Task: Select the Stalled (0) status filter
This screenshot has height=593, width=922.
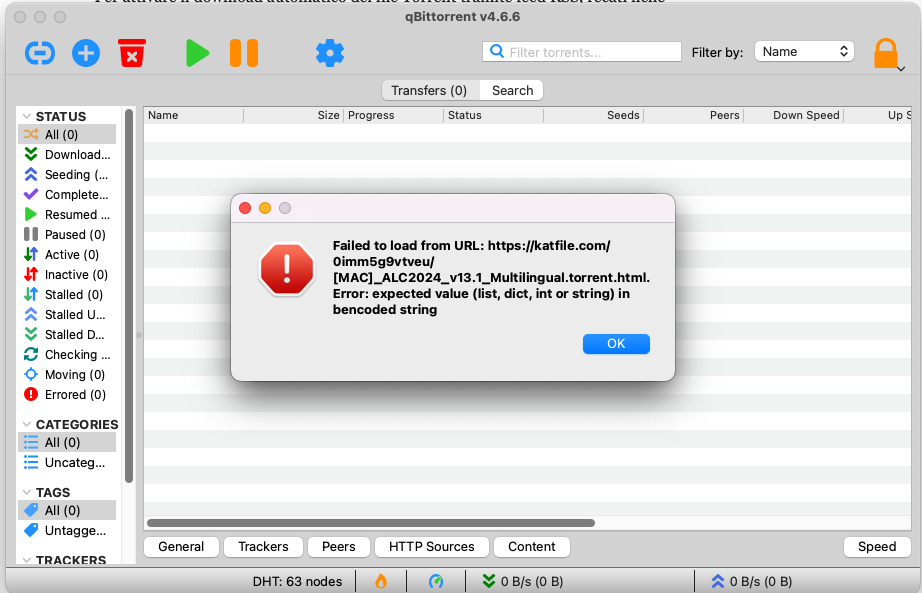Action: click(67, 295)
